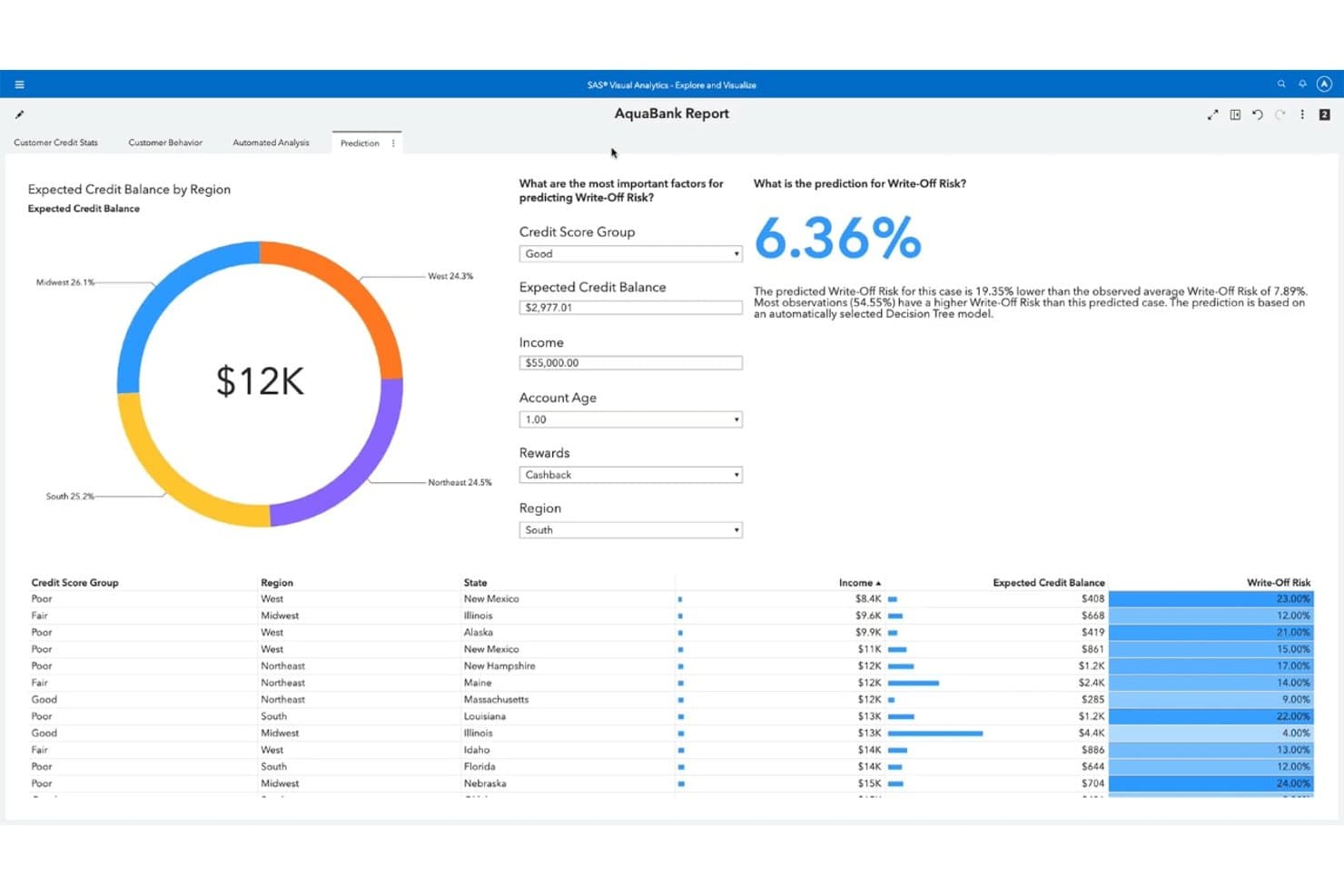The width and height of the screenshot is (1344, 896).
Task: Click the Expected Credit Balance input field
Action: coord(630,308)
